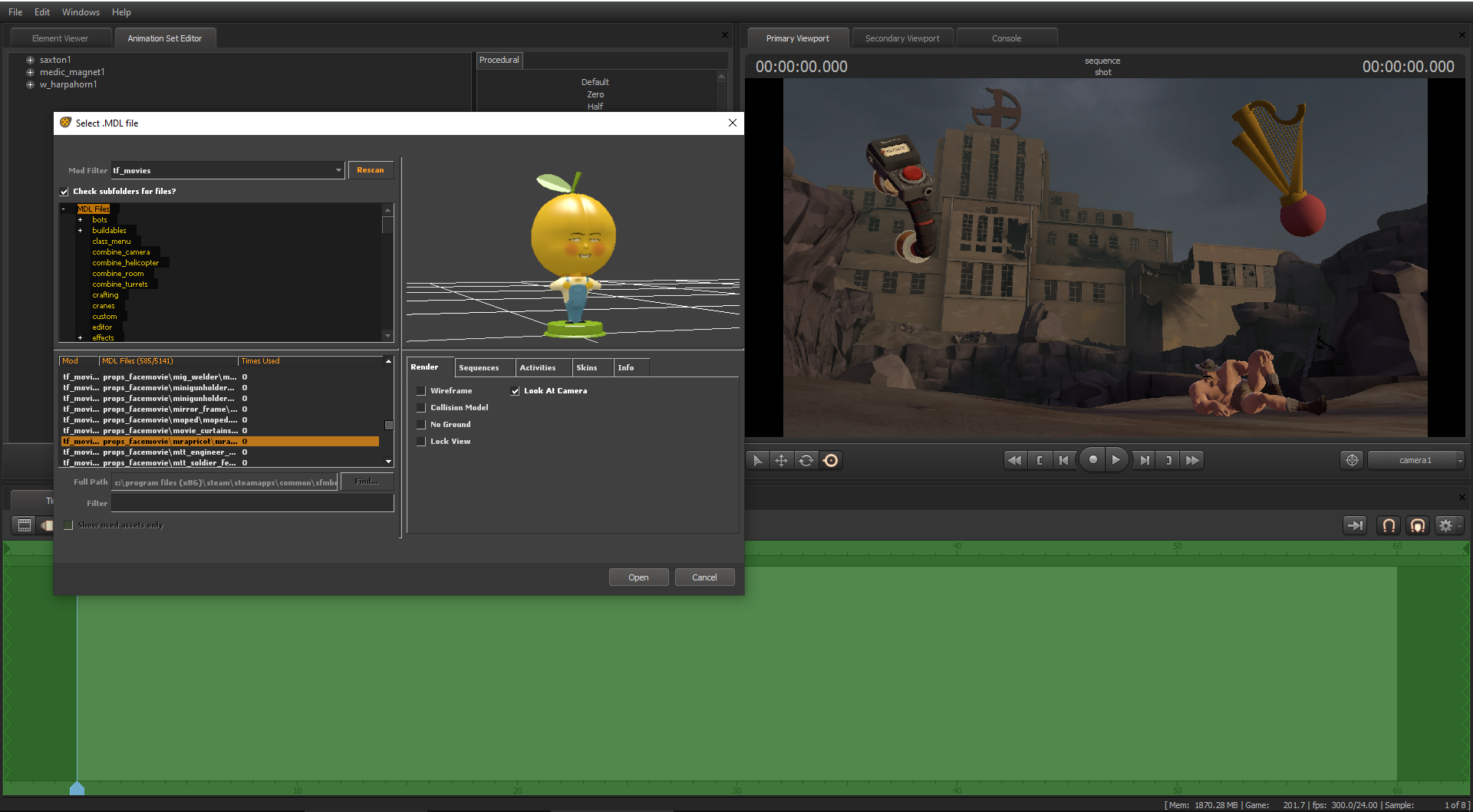Click the Find... button
The width and height of the screenshot is (1473, 812).
coord(367,482)
